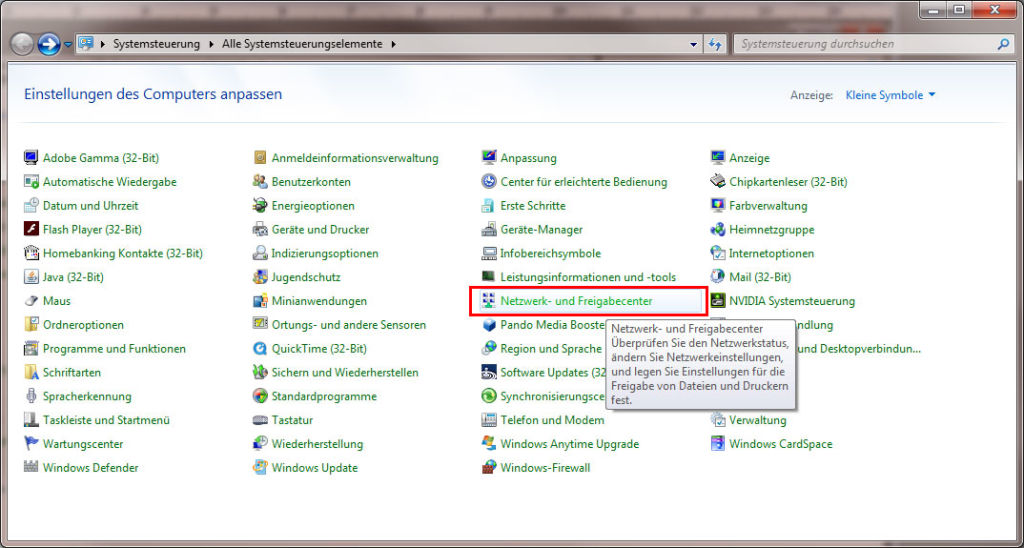Image resolution: width=1024 pixels, height=548 pixels.
Task: Click the Systemsteuerung durchsuchen search field
Action: (x=865, y=44)
